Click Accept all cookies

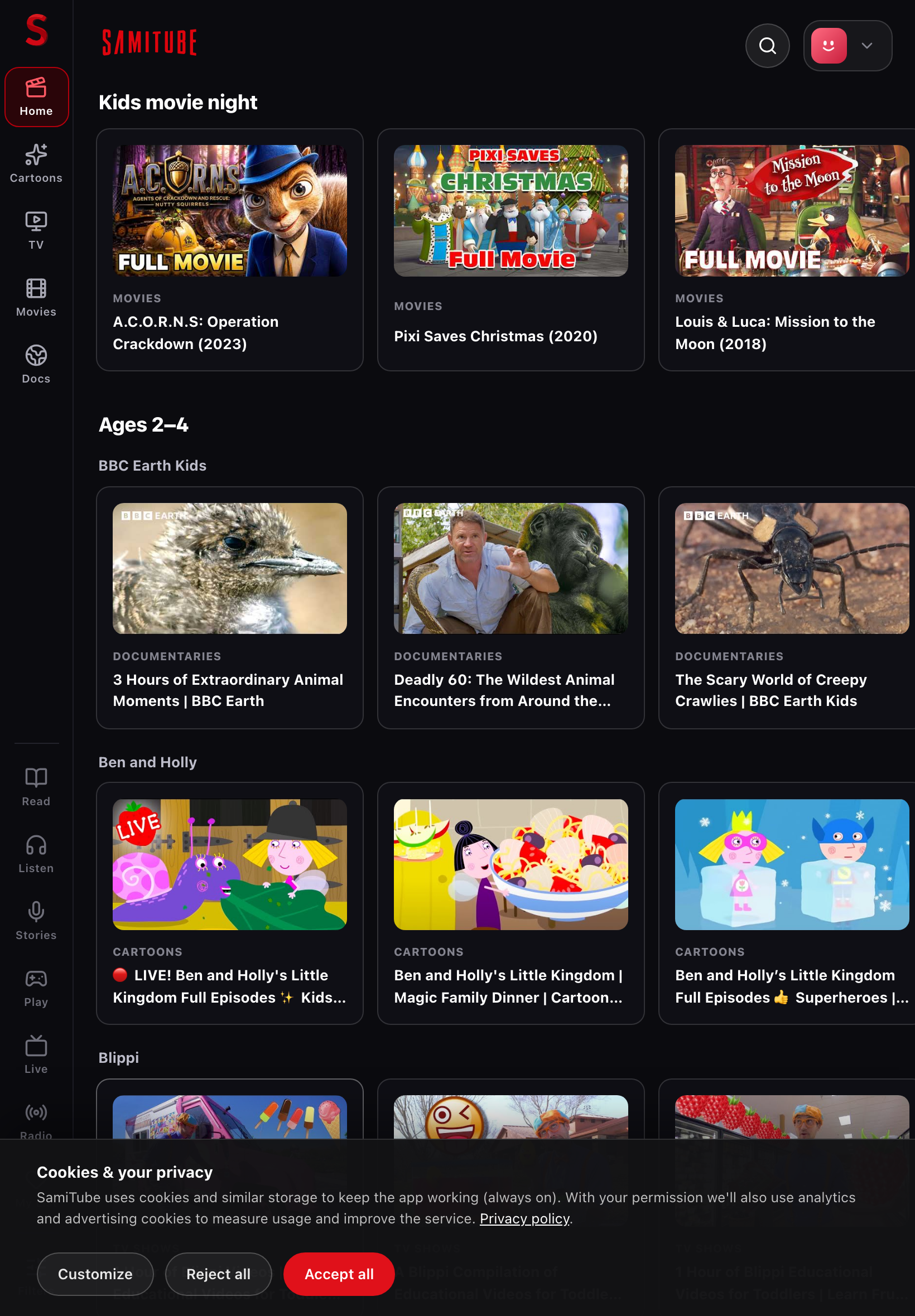click(x=339, y=1274)
